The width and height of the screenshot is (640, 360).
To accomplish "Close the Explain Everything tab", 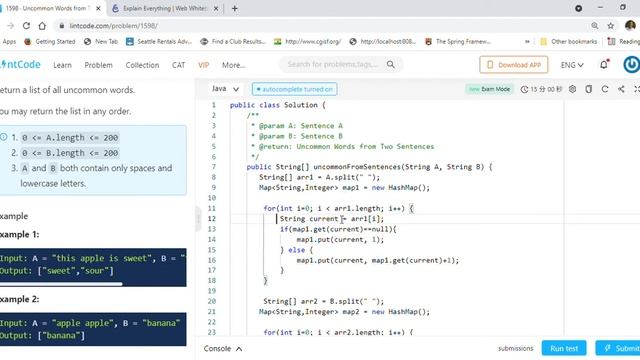I will (x=216, y=8).
